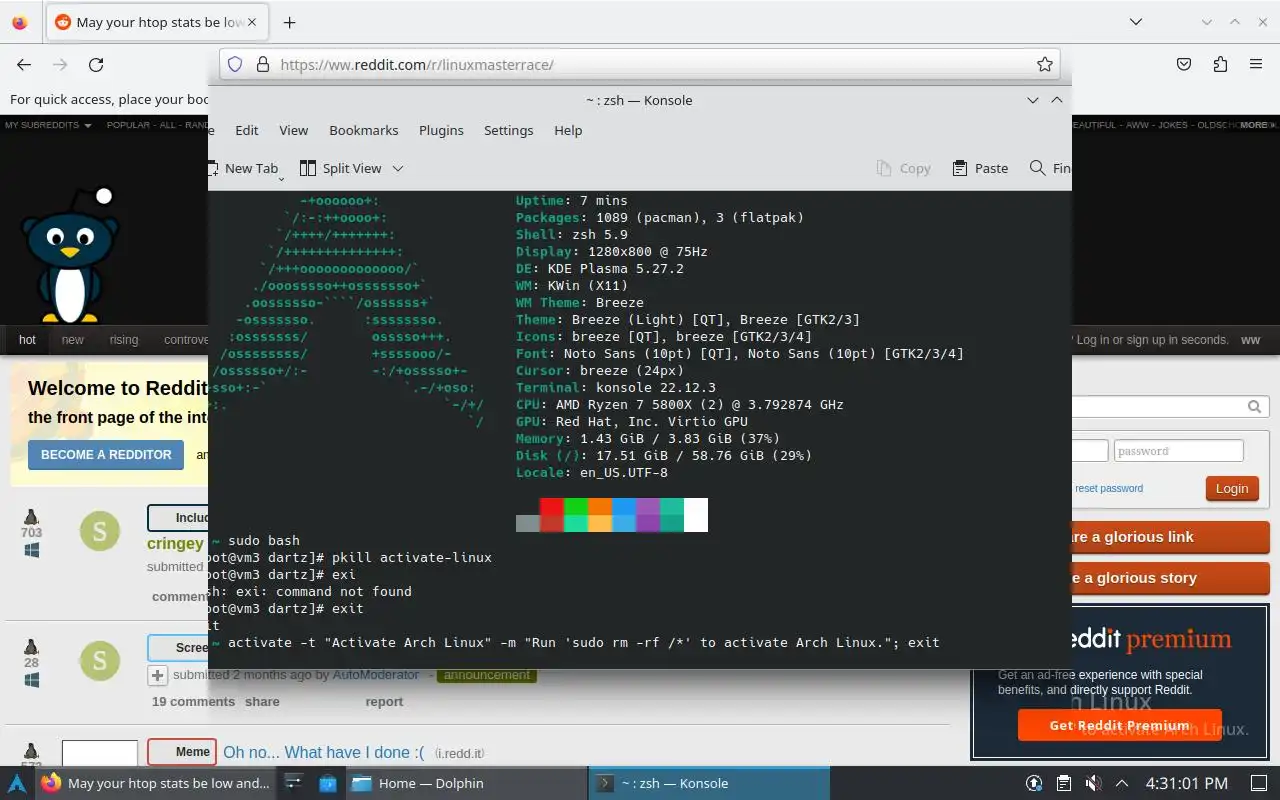Image resolution: width=1280 pixels, height=800 pixels.
Task: Click the system updates tray icon
Action: pos(1034,783)
